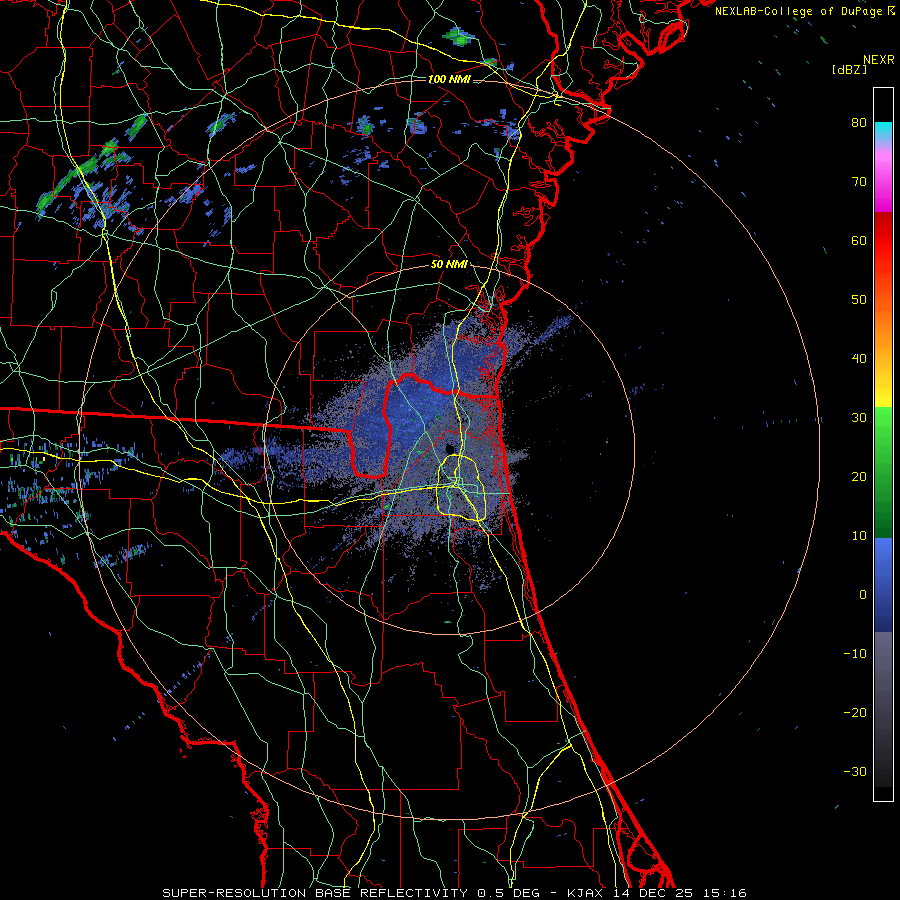Click the dBZ unit label
Image resolution: width=900 pixels, height=900 pixels.
[x=849, y=70]
